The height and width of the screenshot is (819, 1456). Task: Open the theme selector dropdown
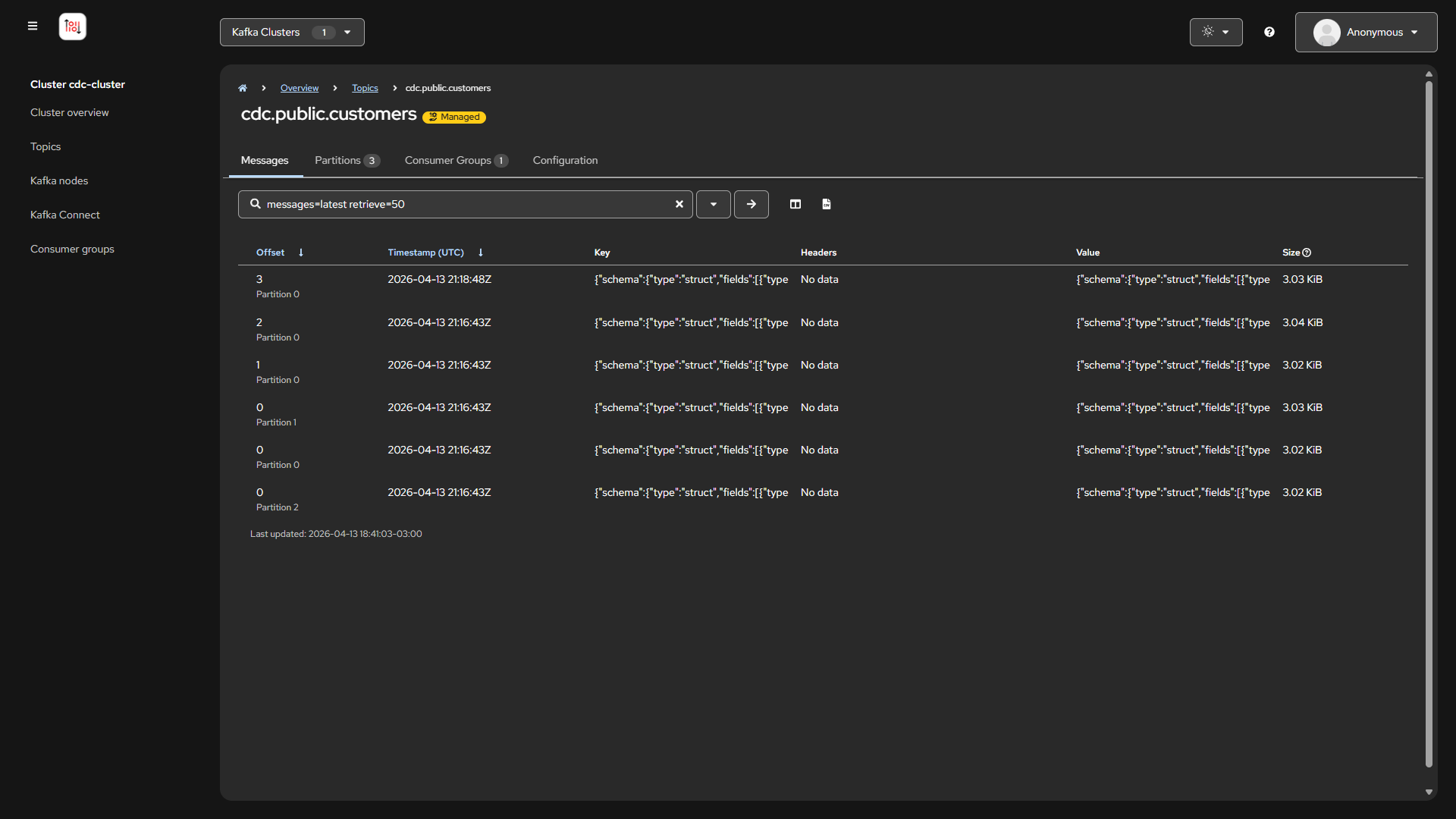(x=1216, y=32)
